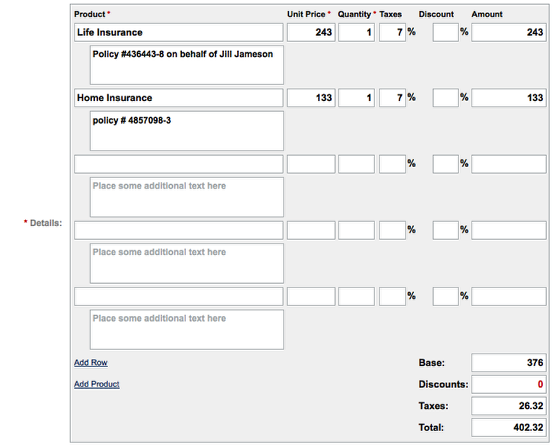The width and height of the screenshot is (560, 448).
Task: Click the last additional text placeholder box
Action: click(x=187, y=330)
